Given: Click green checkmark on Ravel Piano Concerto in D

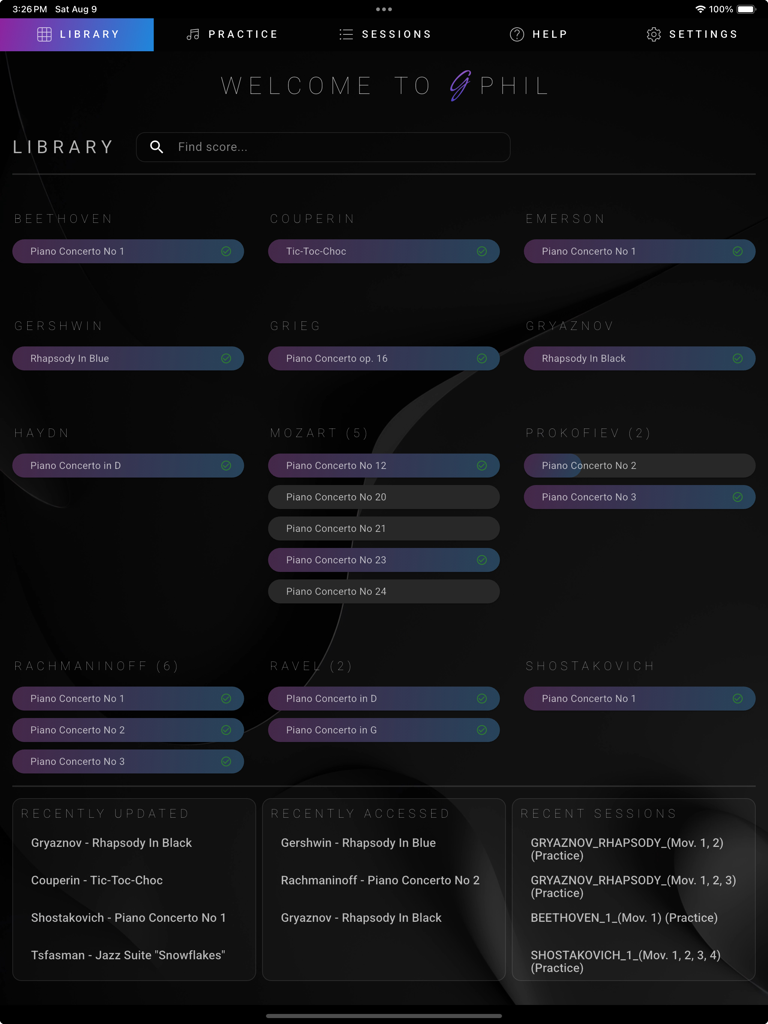Looking at the screenshot, I should 482,699.
